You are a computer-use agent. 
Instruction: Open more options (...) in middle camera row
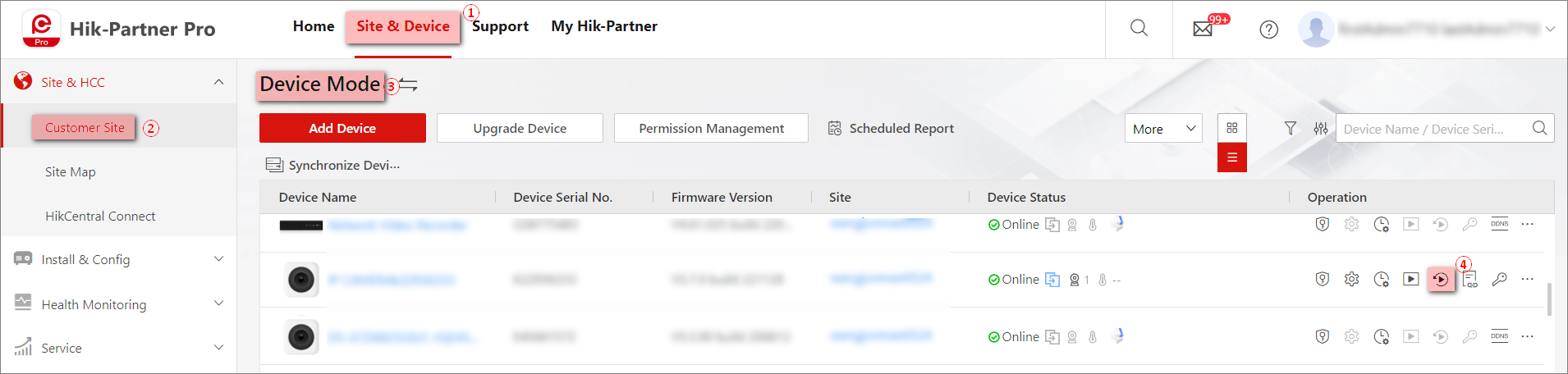coord(1527,279)
